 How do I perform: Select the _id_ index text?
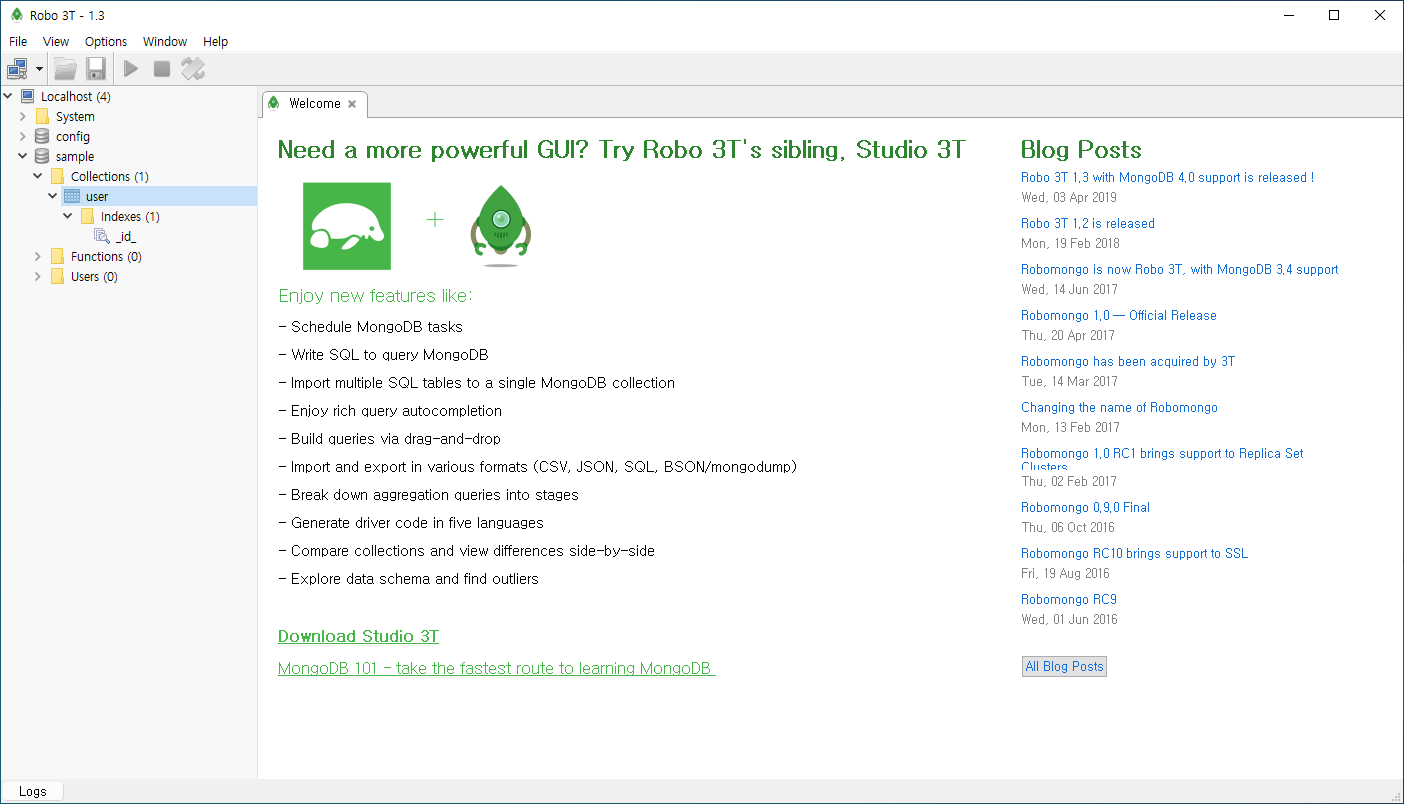pos(125,237)
